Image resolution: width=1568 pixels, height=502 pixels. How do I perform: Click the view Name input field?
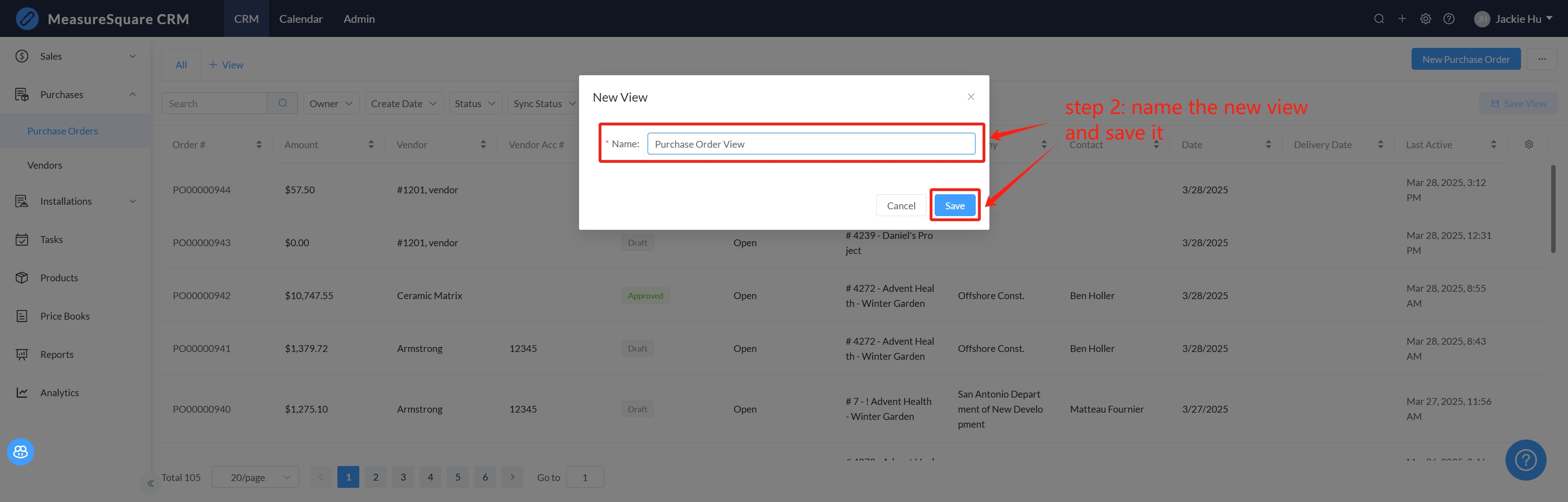[x=810, y=144]
